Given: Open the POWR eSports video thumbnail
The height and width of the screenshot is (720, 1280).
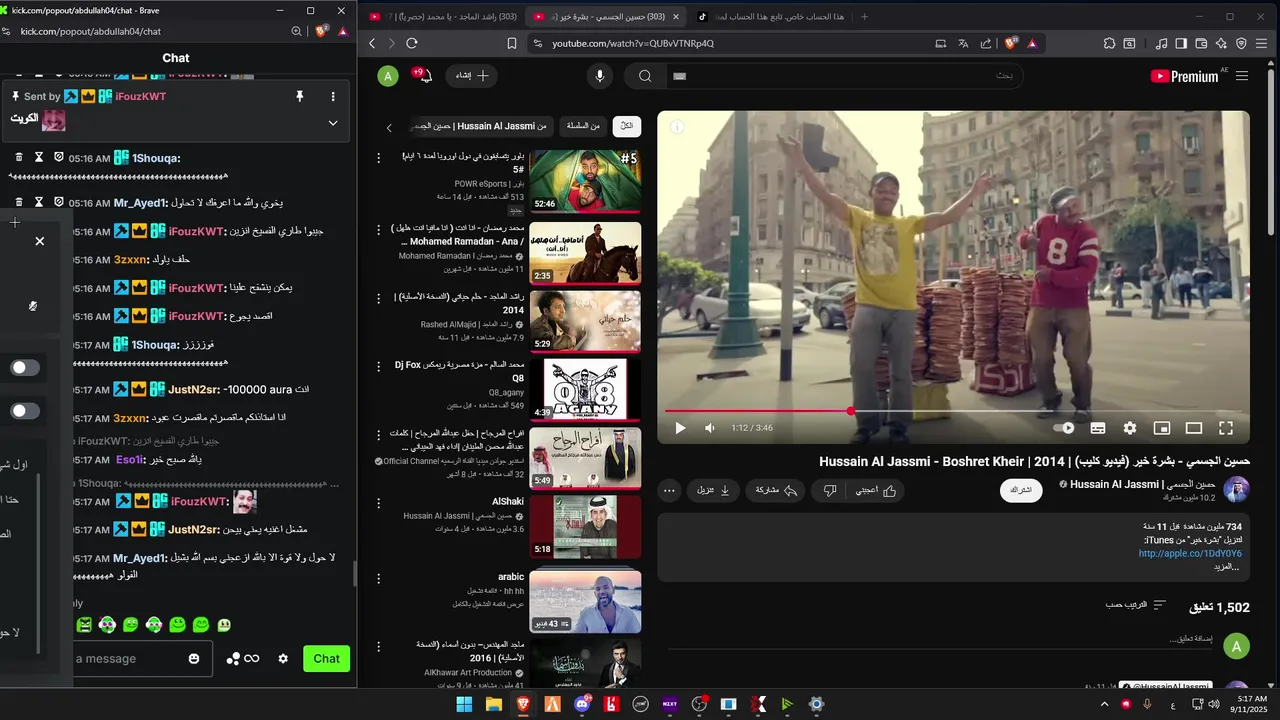Looking at the screenshot, I should click(x=585, y=181).
